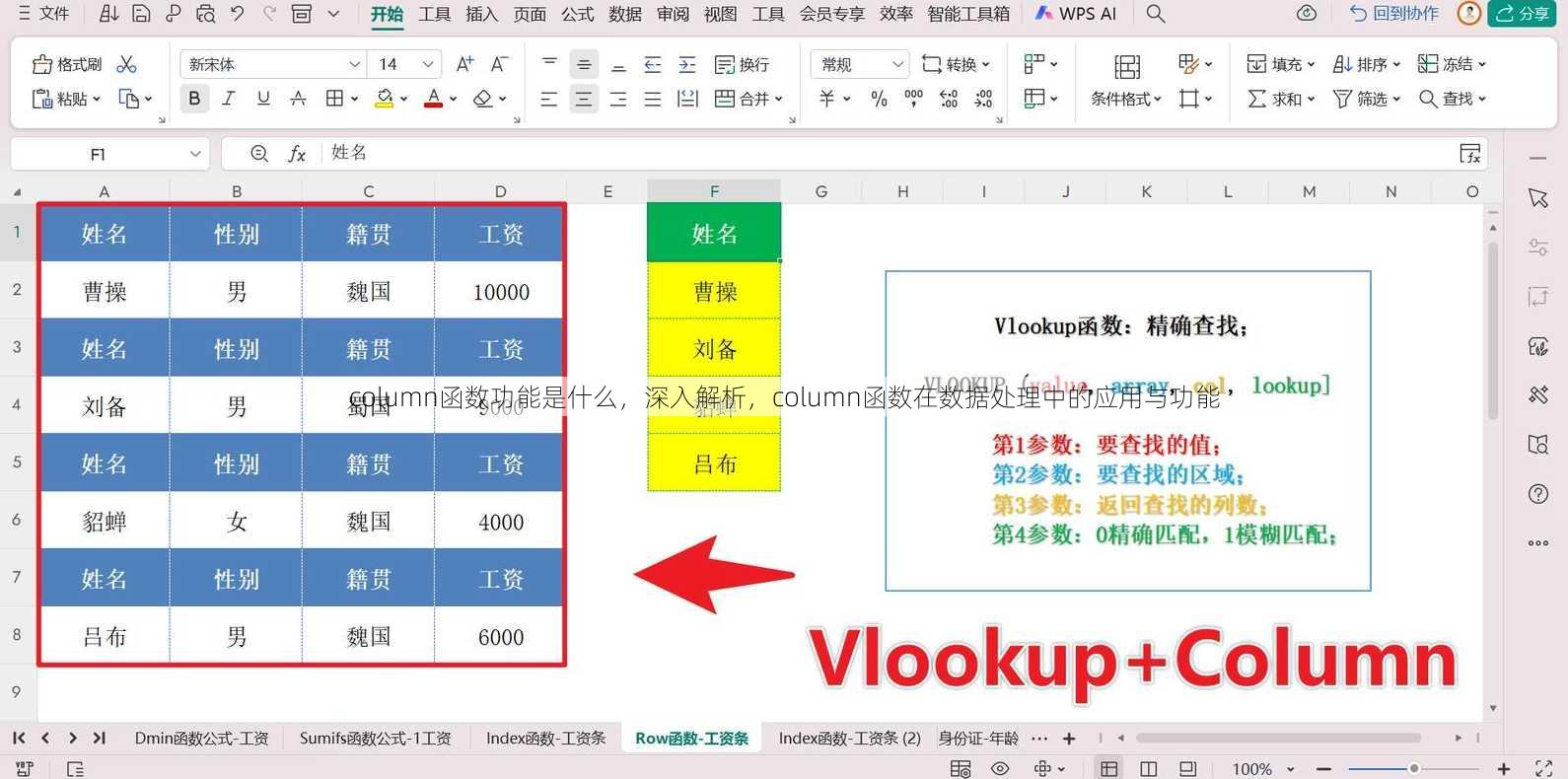Switch to the 插入 Insert tab
This screenshot has height=779, width=1568.
(482, 14)
